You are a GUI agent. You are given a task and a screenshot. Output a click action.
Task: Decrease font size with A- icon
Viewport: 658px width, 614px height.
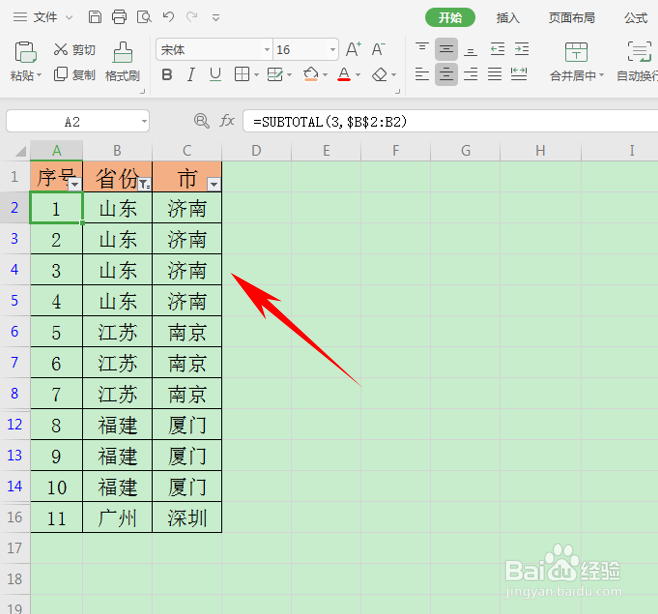[379, 49]
